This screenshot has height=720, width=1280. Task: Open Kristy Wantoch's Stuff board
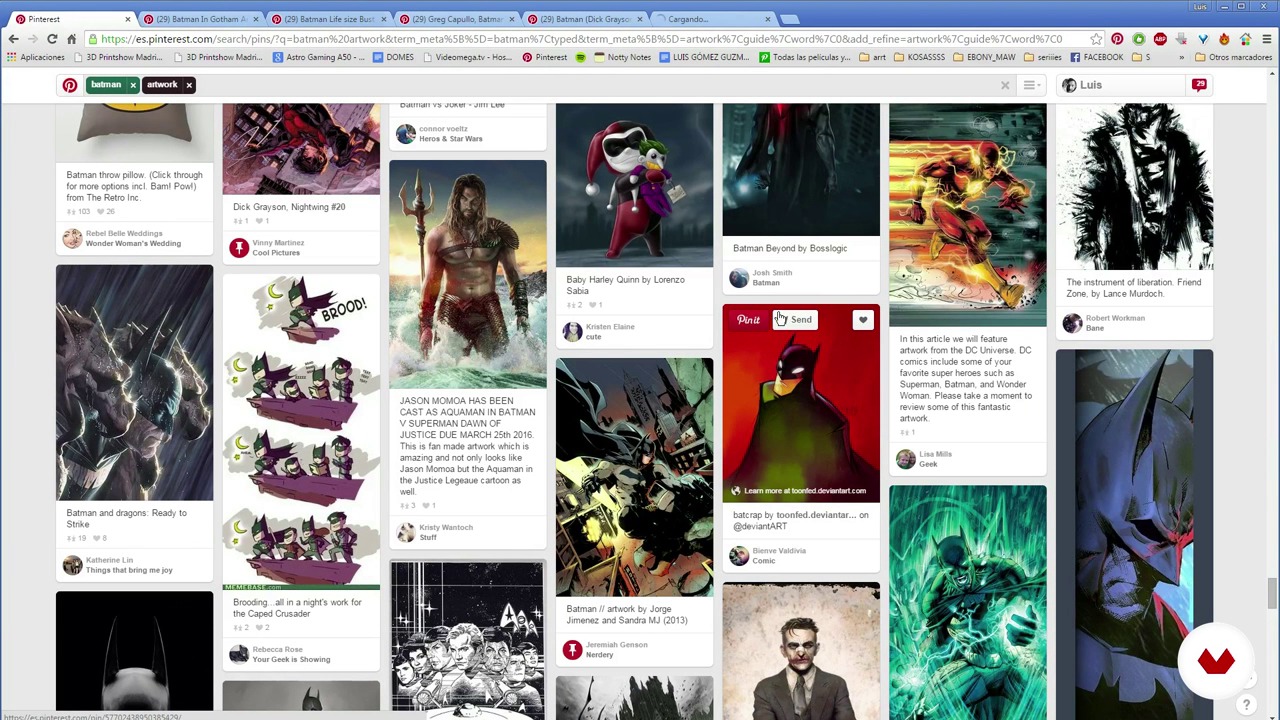point(427,538)
